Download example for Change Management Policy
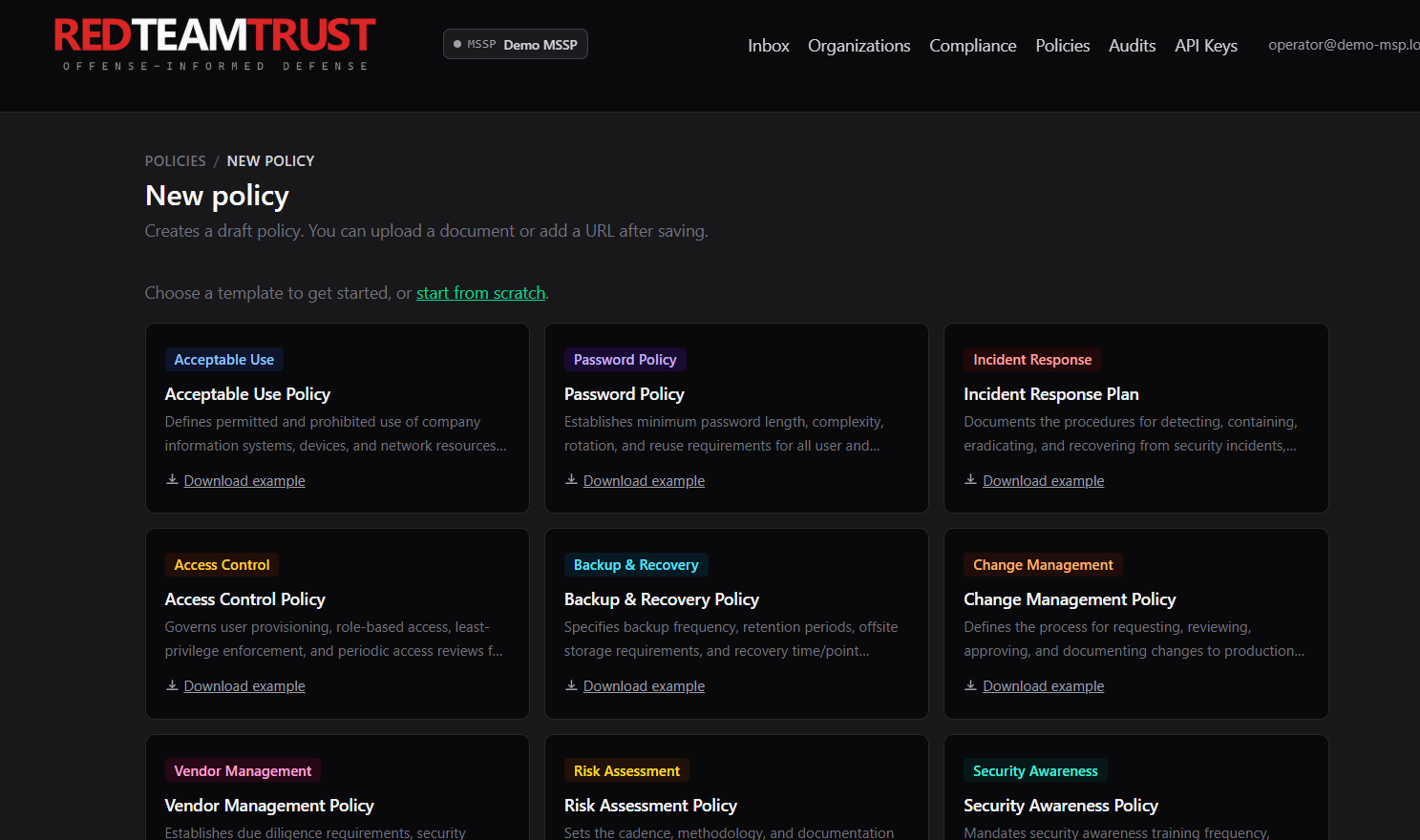This screenshot has height=840, width=1420. pos(1043,686)
